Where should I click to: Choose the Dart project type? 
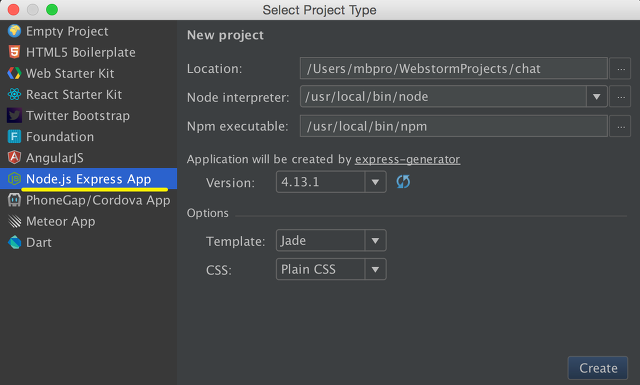click(88, 243)
